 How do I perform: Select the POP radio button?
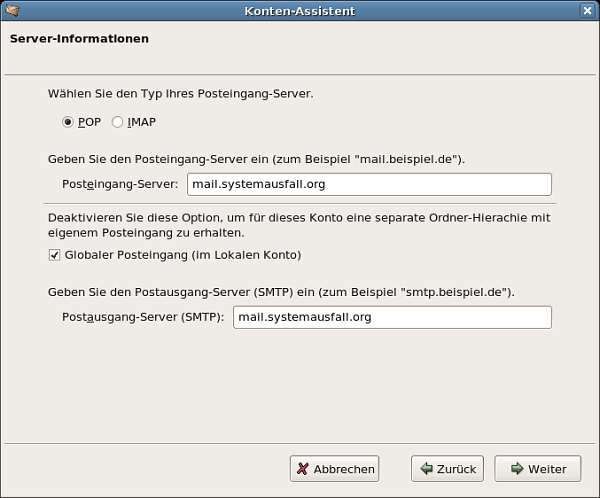click(x=68, y=122)
